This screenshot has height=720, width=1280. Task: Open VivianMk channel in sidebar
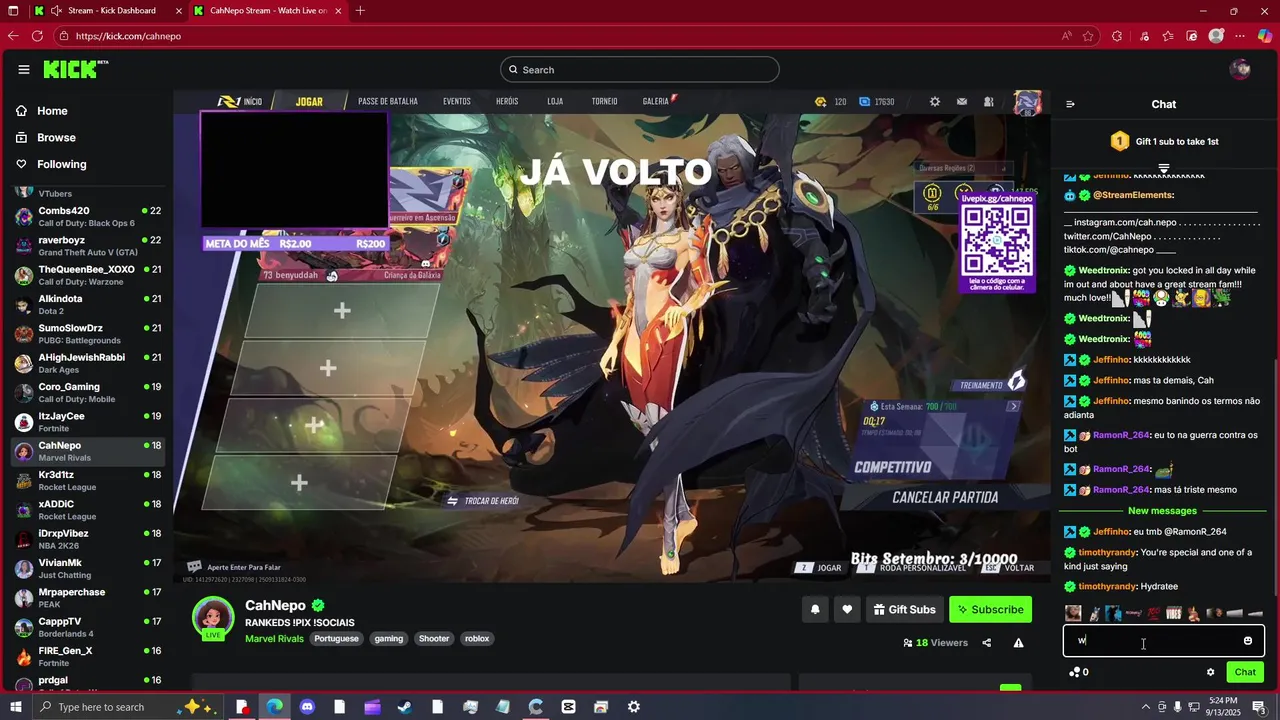tap(86, 568)
